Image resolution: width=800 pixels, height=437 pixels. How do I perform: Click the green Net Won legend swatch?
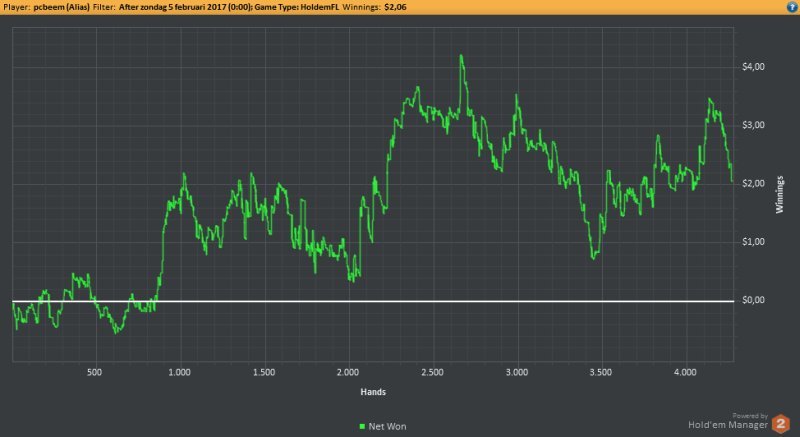coord(362,426)
